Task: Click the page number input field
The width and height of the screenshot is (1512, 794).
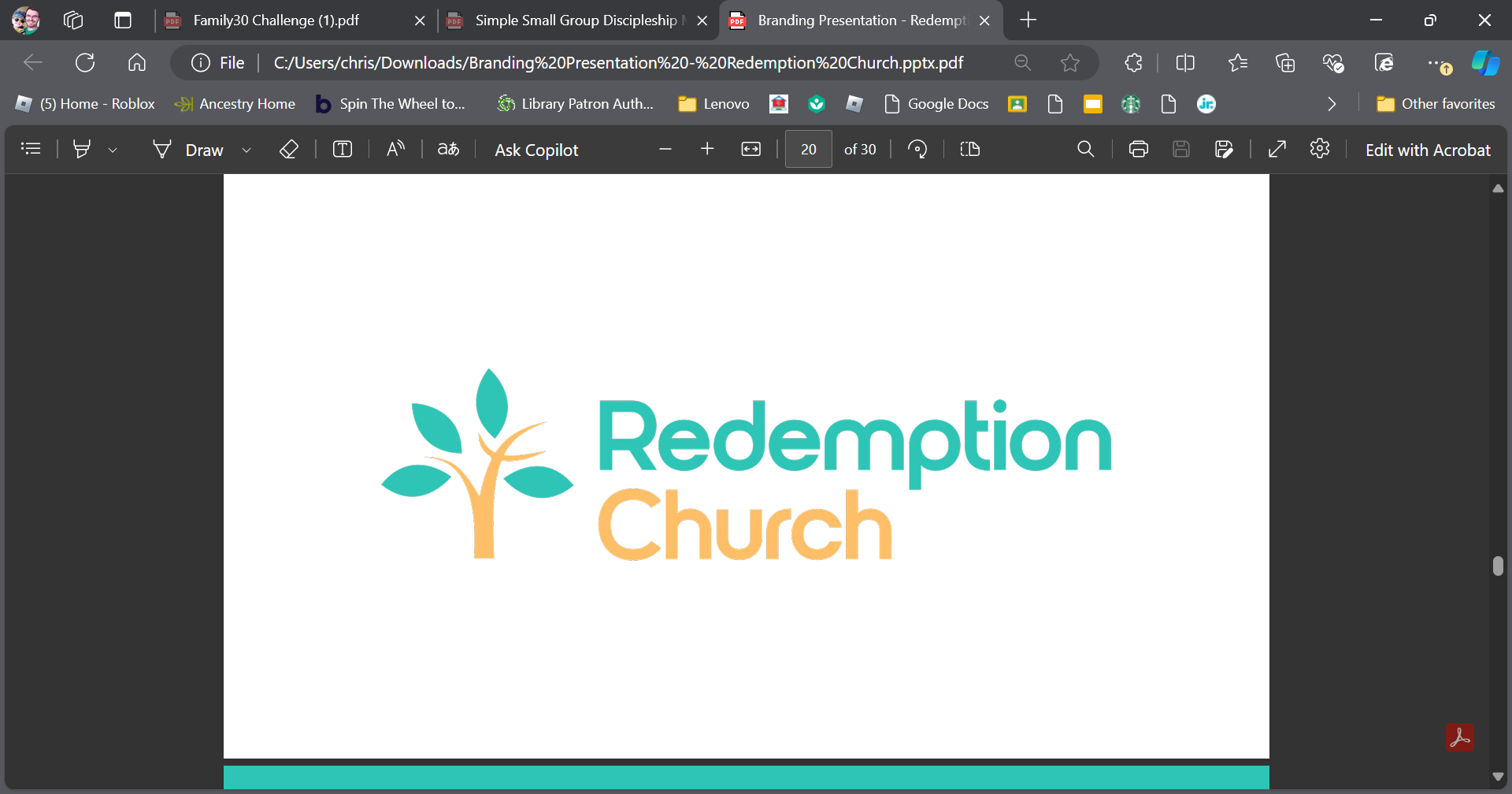Action: click(x=808, y=150)
